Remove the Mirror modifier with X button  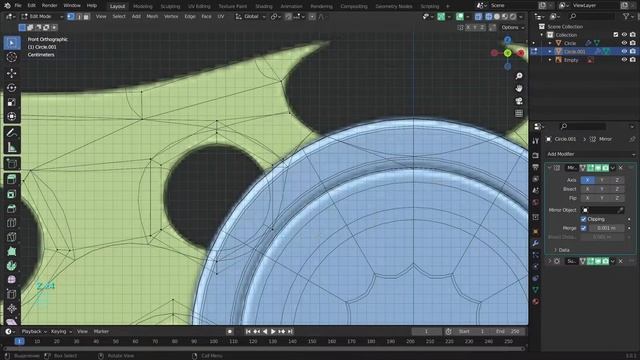coord(621,168)
